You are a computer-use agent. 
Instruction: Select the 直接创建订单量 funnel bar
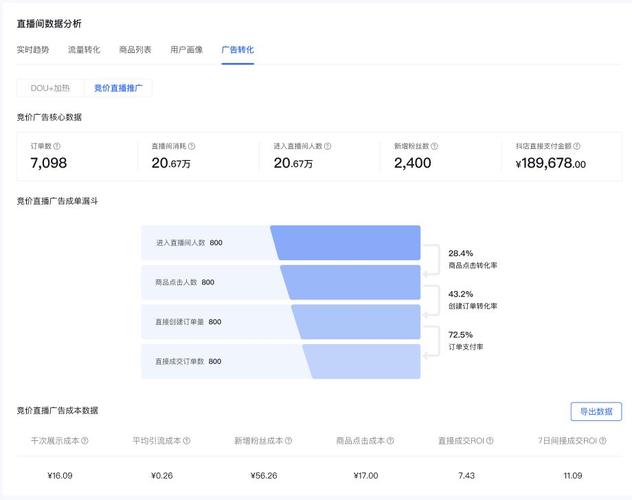281,322
